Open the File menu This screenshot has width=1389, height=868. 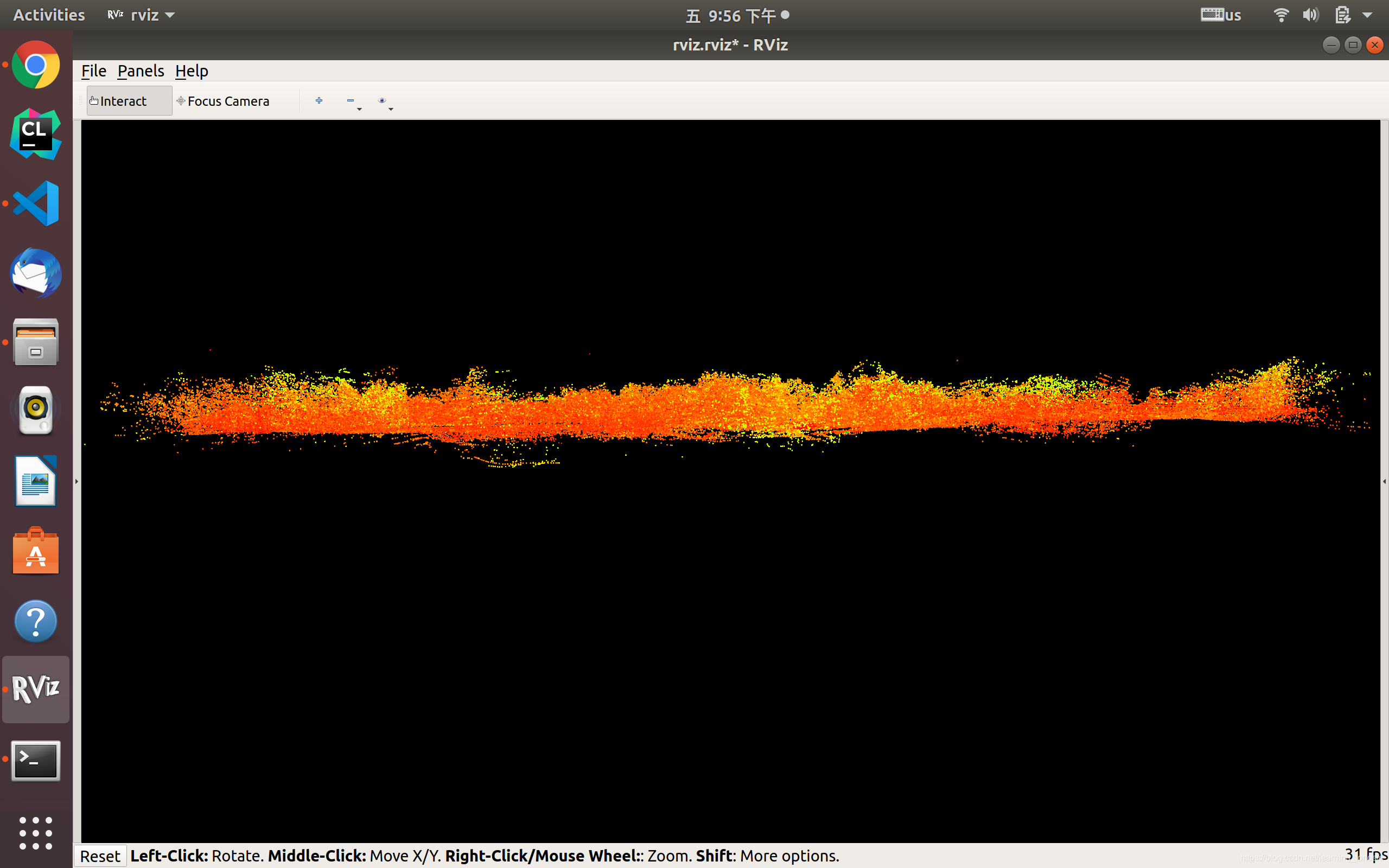click(93, 71)
